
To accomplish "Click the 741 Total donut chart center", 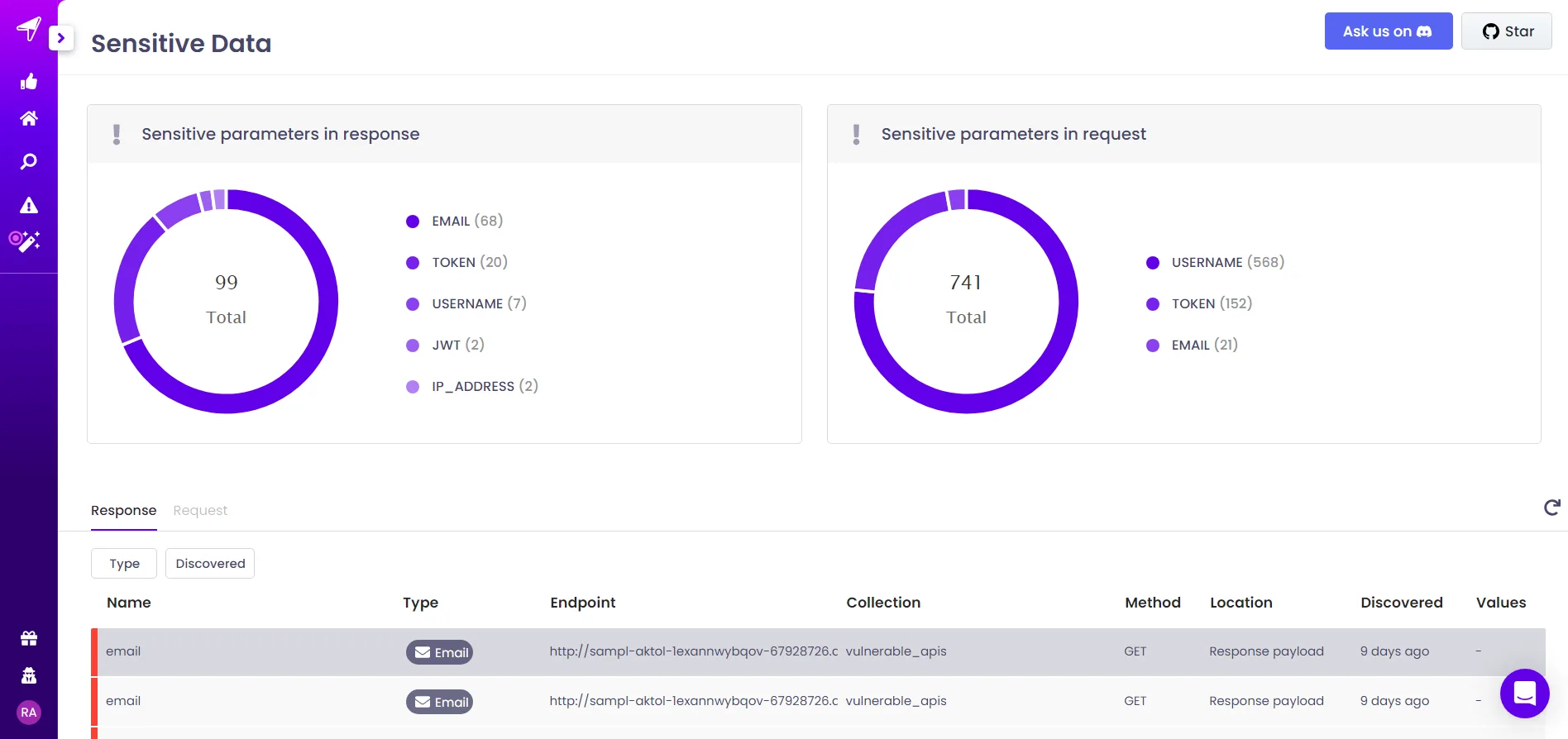I will (966, 301).
